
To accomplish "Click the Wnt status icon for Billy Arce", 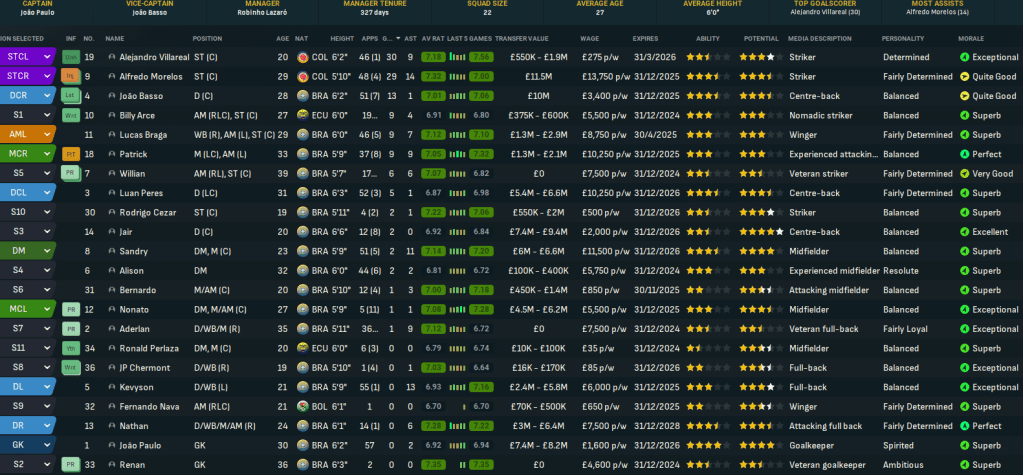I will click(70, 115).
